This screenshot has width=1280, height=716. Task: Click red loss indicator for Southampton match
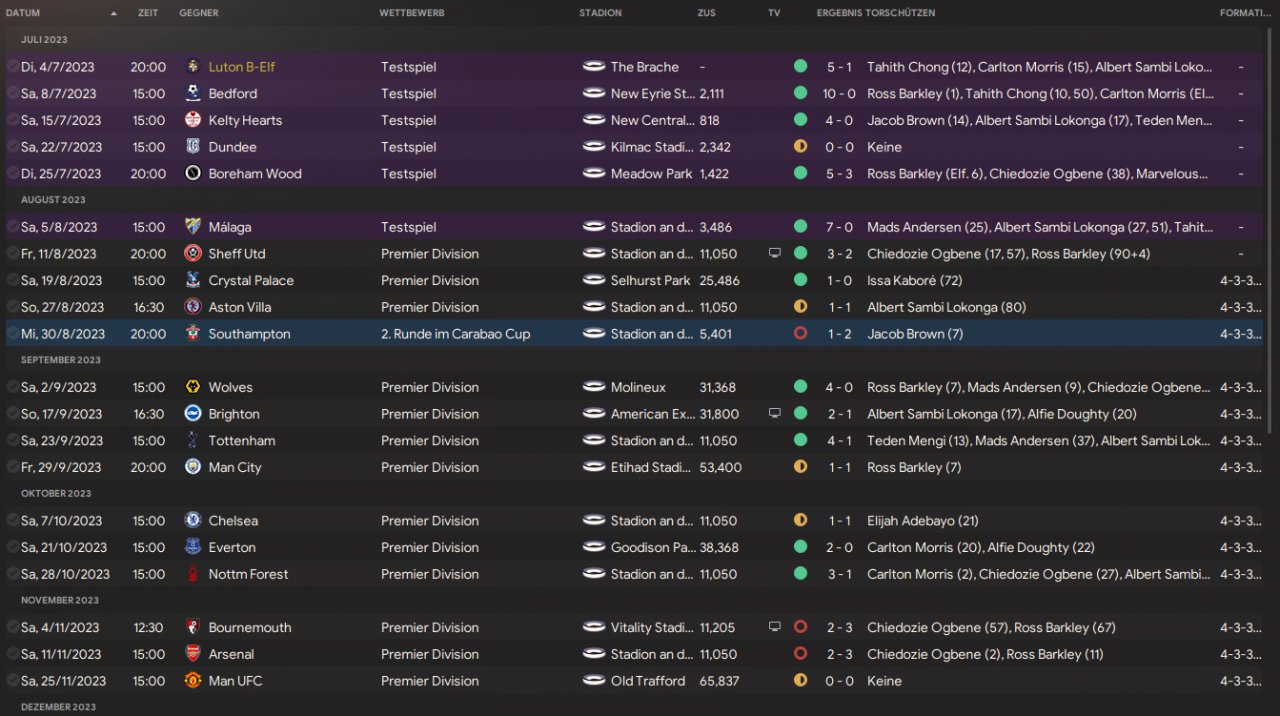click(x=800, y=334)
